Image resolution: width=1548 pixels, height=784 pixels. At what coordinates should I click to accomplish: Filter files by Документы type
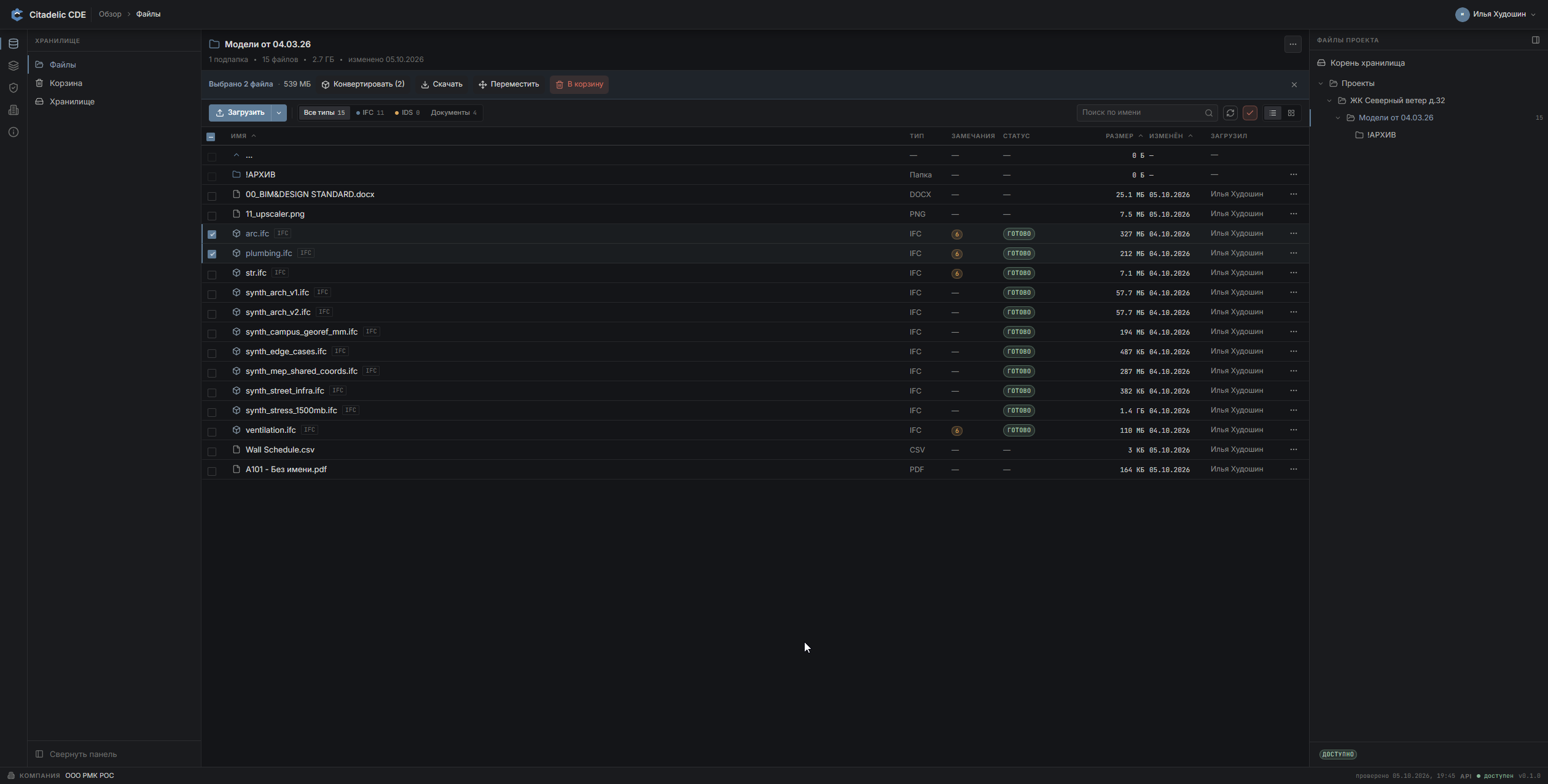pos(453,113)
